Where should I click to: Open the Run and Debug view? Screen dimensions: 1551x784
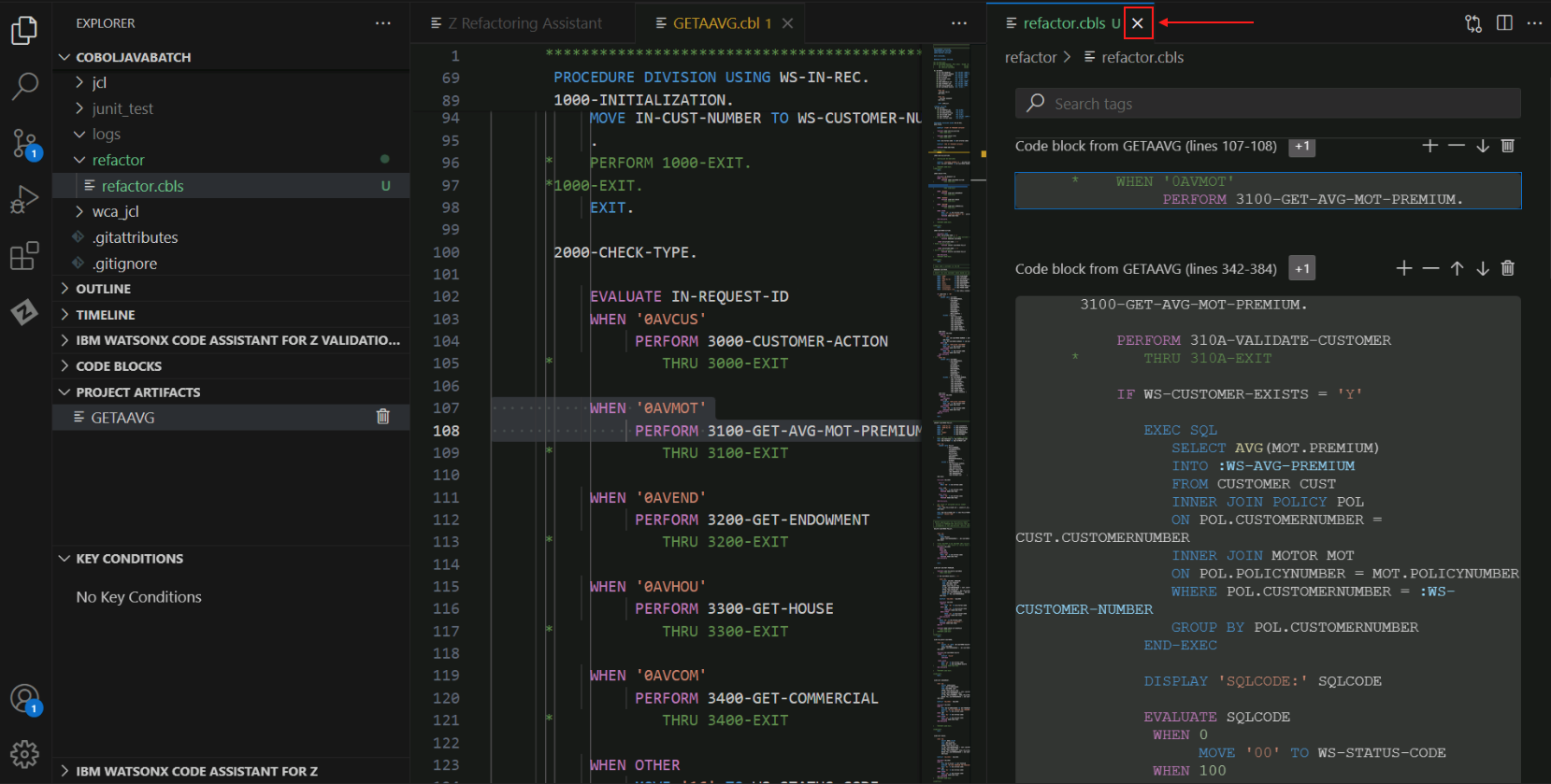(x=24, y=199)
